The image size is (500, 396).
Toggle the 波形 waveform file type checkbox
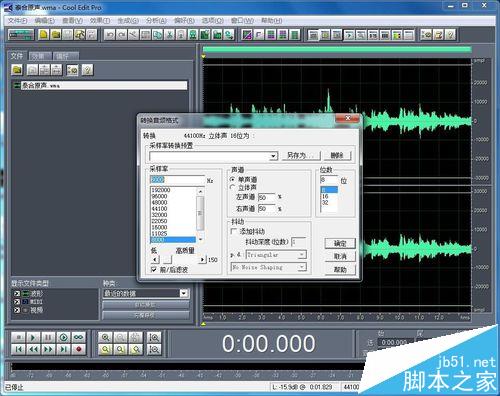coord(17,294)
